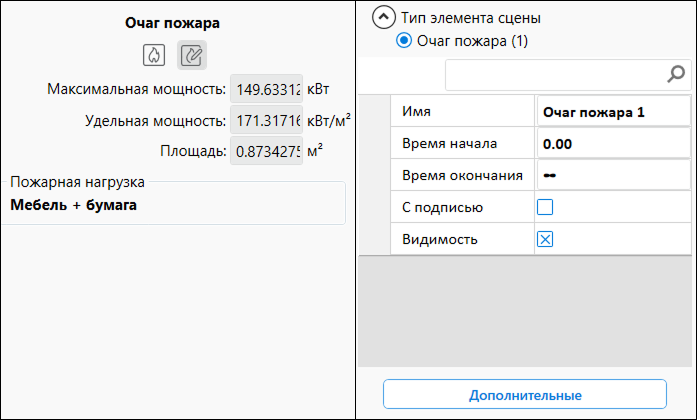Click the Пожарная нагрузка group label
Image resolution: width=697 pixels, height=420 pixels.
tap(77, 182)
